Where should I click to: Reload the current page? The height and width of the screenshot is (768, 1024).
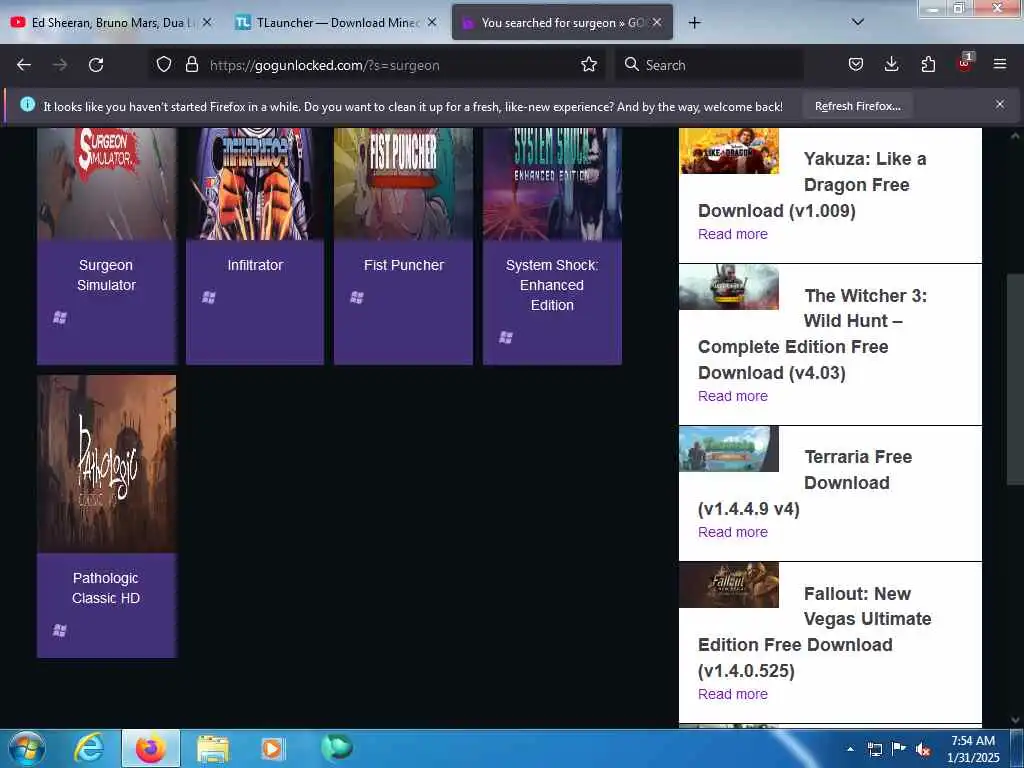click(x=96, y=65)
